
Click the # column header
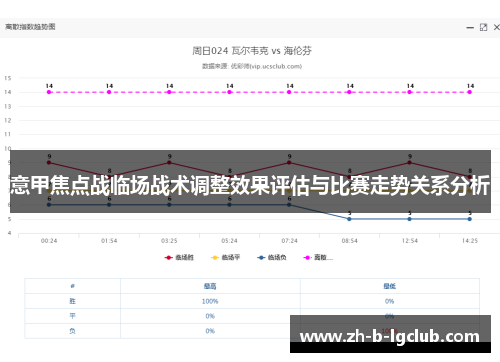click(72, 286)
